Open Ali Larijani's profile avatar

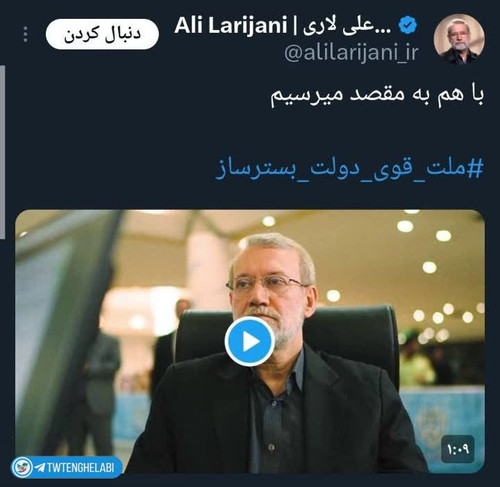pos(459,39)
